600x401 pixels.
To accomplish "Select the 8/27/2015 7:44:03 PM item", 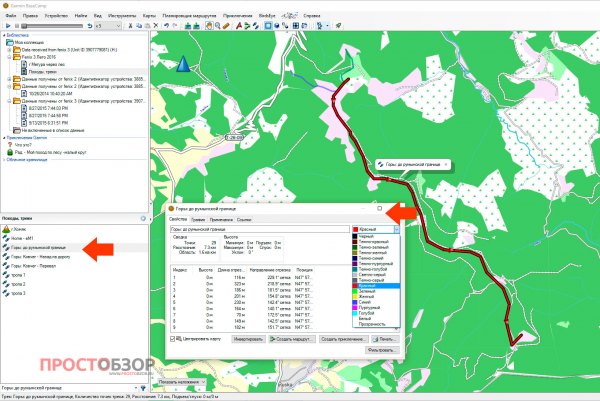I will pos(45,108).
